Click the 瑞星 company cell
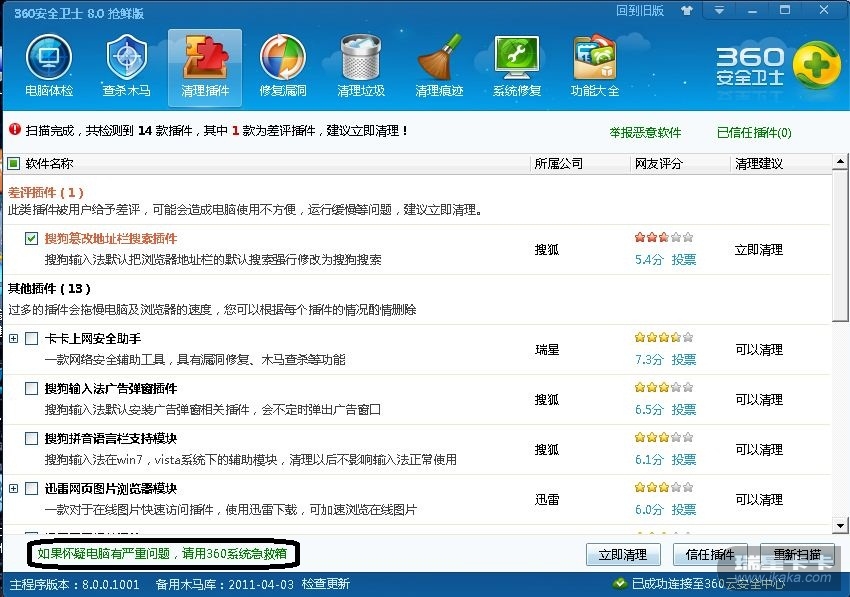Viewport: 850px width, 597px height. pos(546,350)
